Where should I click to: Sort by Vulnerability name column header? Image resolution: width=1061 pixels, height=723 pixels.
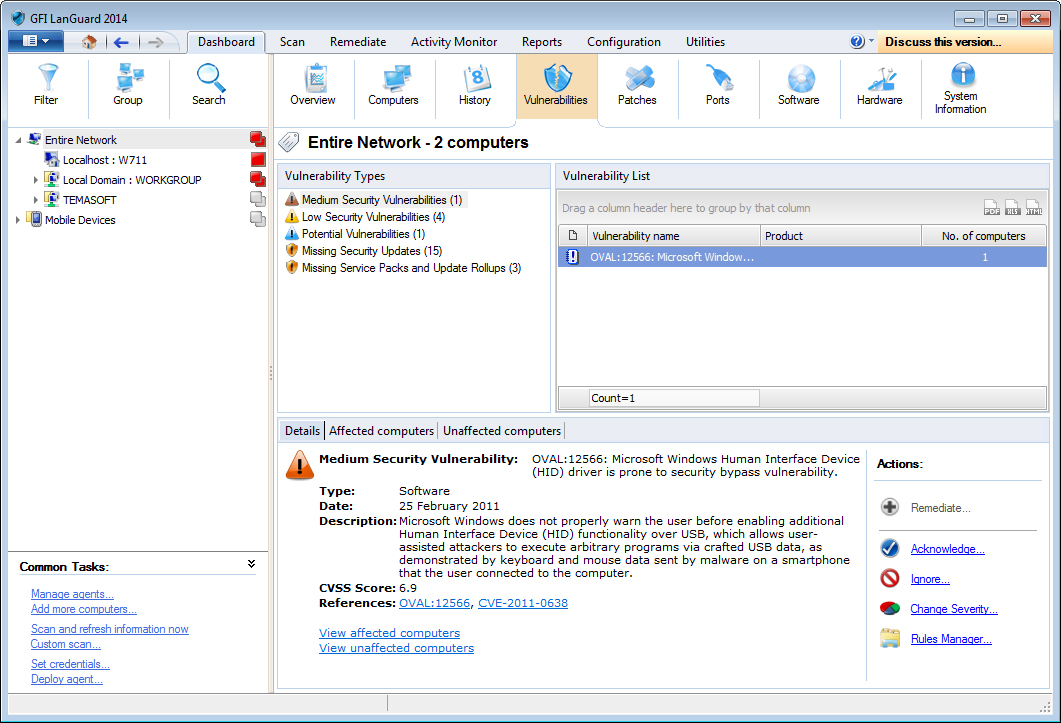(x=673, y=236)
